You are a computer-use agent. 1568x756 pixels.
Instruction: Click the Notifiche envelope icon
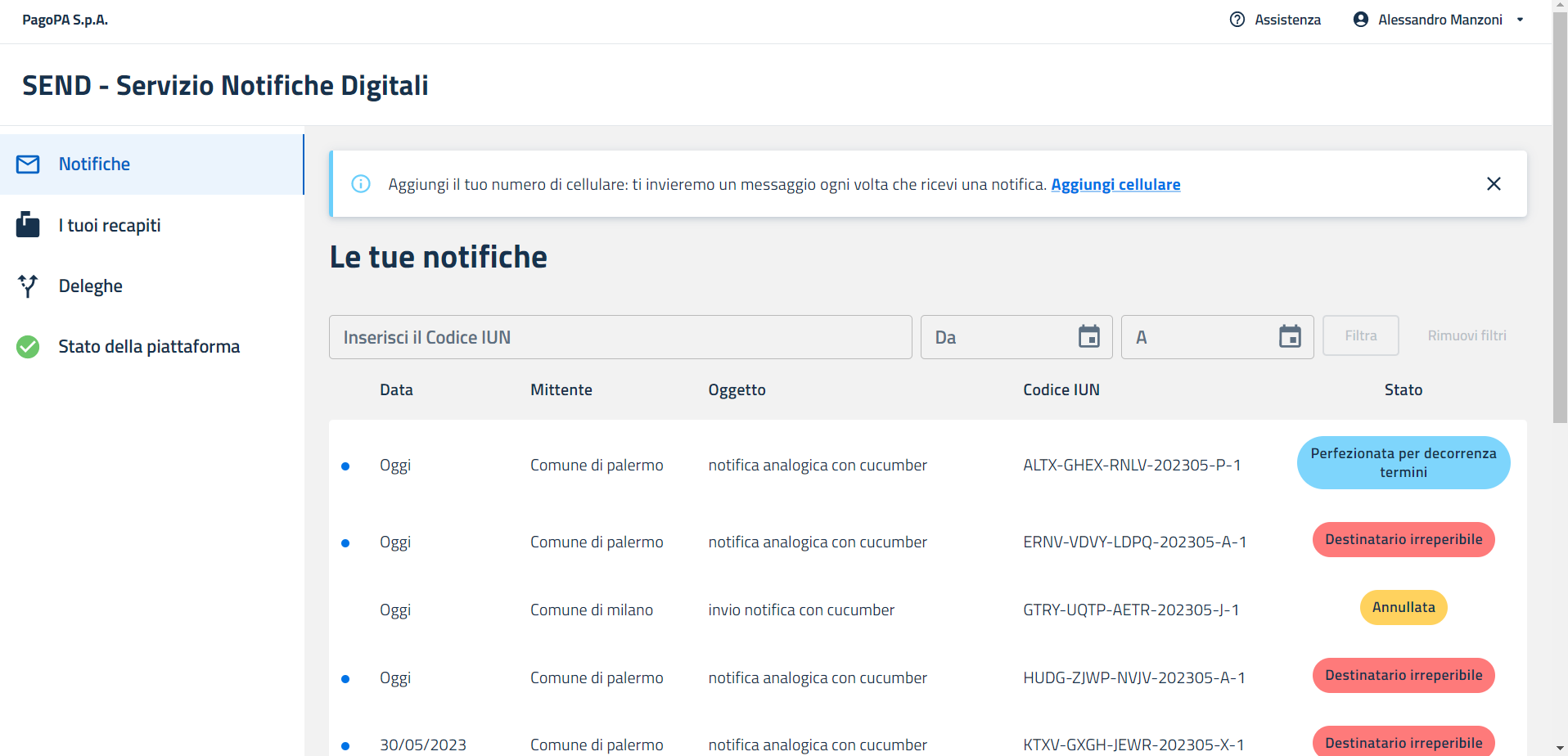[28, 164]
